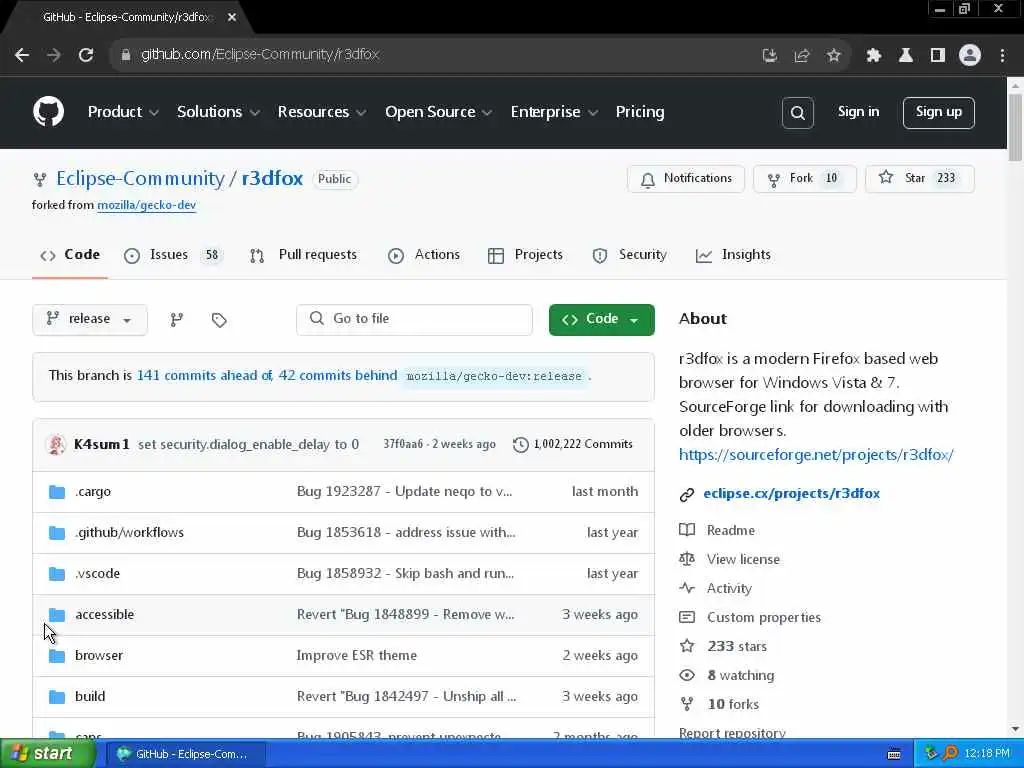Image resolution: width=1024 pixels, height=768 pixels.
Task: Open the .github/workflows folder
Action: [x=129, y=533]
